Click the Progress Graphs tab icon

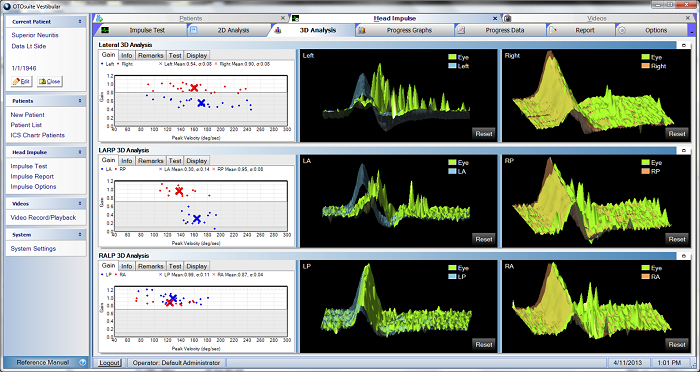[x=362, y=30]
